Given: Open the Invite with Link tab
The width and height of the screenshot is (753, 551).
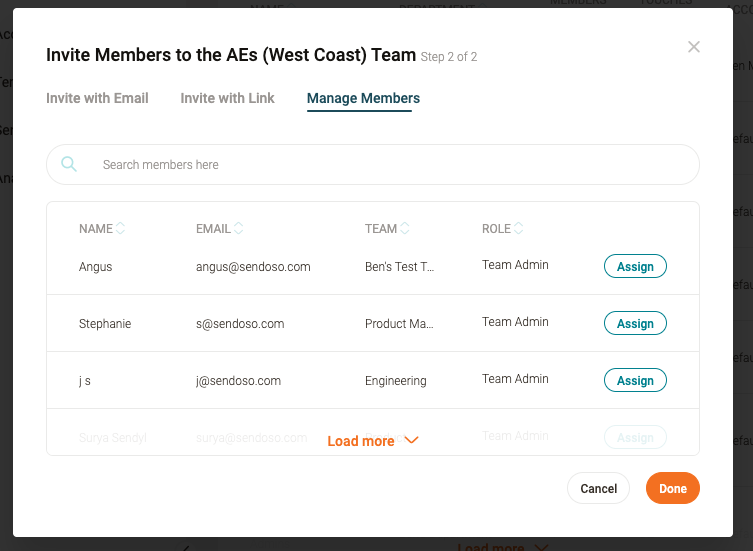Looking at the screenshot, I should click(x=227, y=98).
